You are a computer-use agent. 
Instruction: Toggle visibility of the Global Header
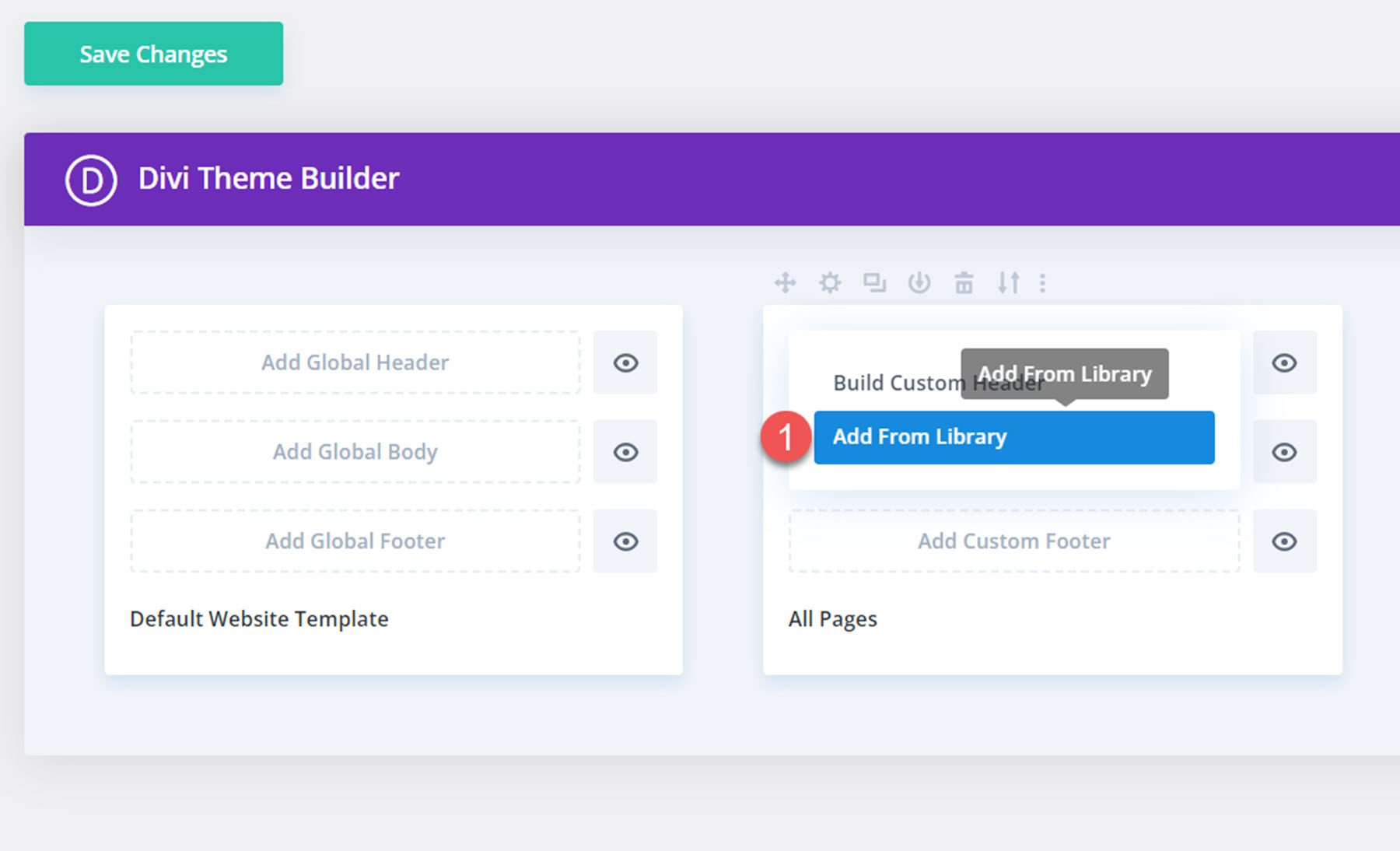tap(625, 362)
